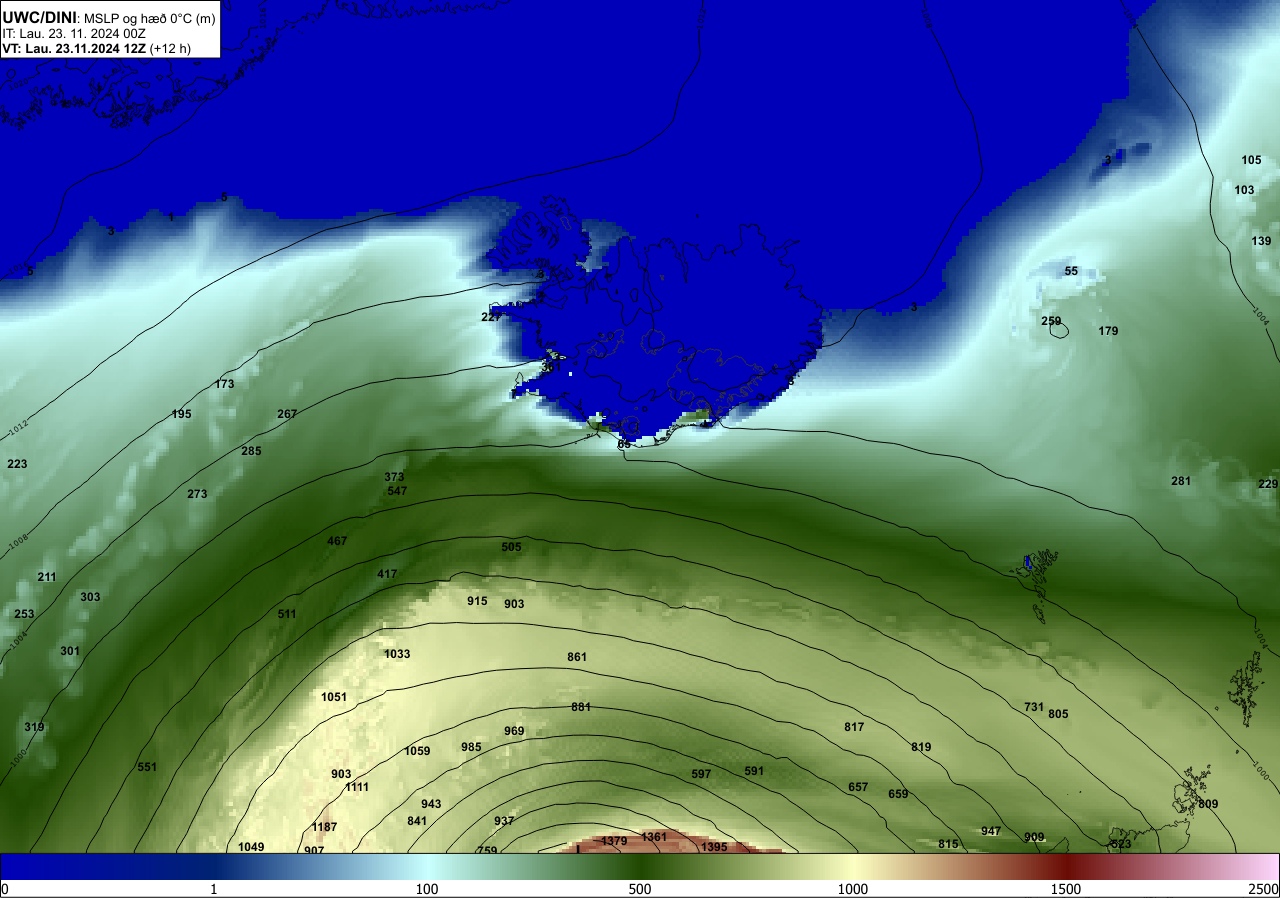Click the '100' label on the color scale
This screenshot has width=1280, height=898.
pos(427,889)
